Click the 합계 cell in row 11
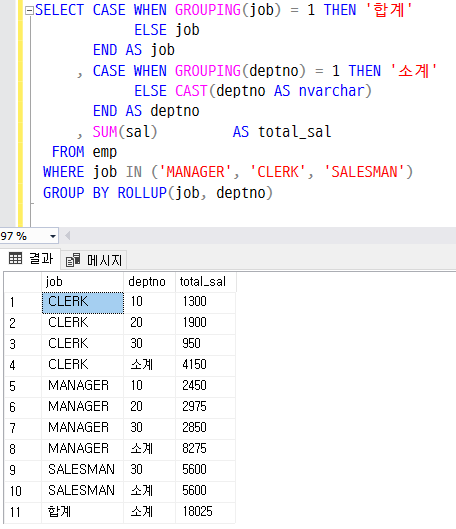This screenshot has height=529, width=456. 83,512
